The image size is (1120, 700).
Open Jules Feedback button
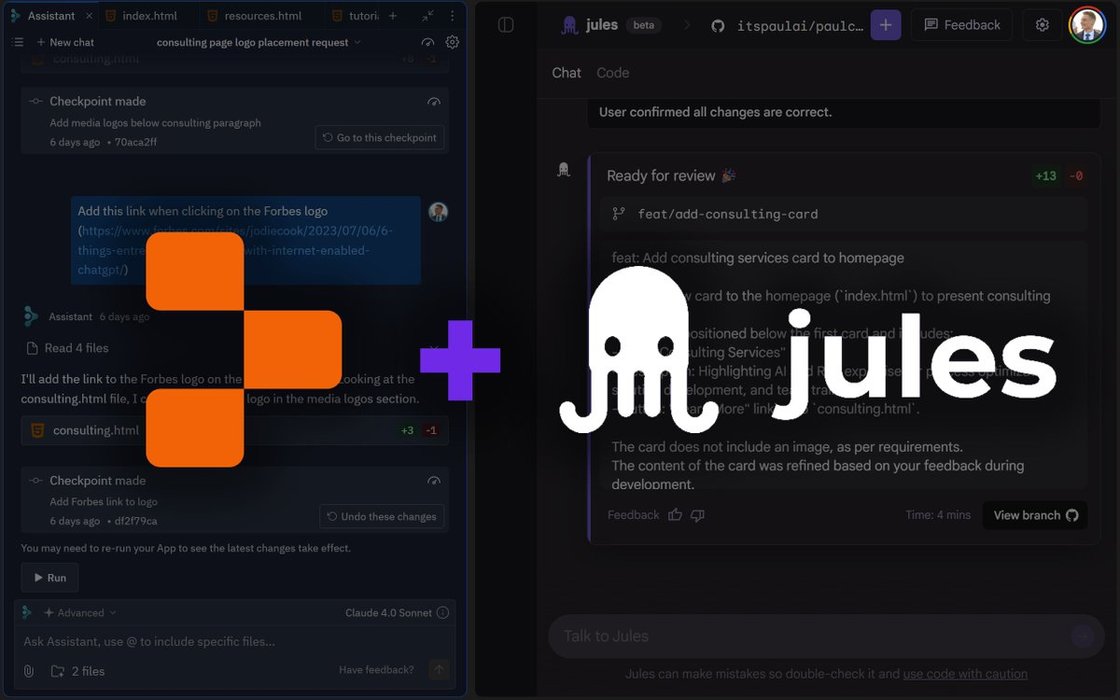[962, 25]
